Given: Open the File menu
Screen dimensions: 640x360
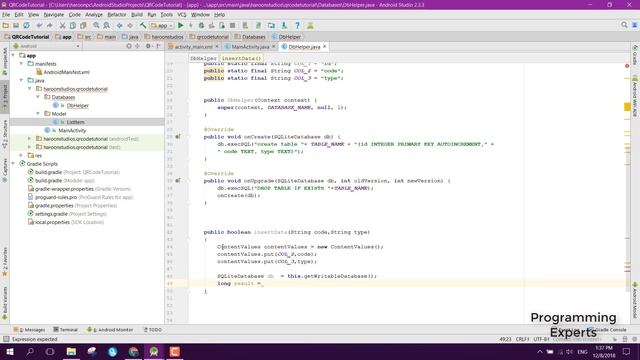Looking at the screenshot, I should (x=6, y=15).
